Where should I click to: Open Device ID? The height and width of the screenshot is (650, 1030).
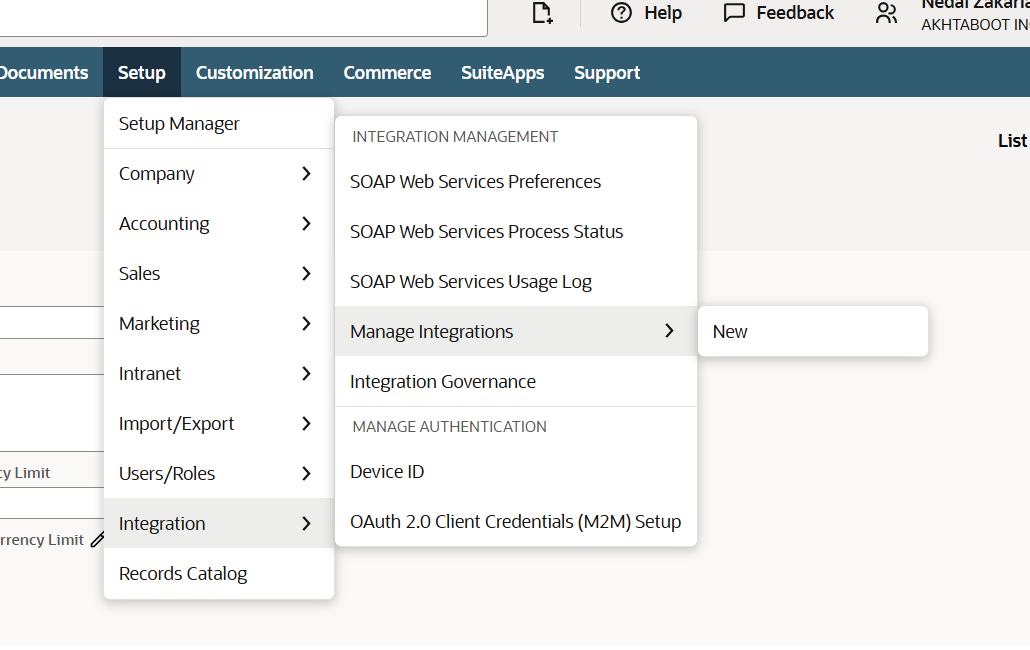pyautogui.click(x=516, y=471)
